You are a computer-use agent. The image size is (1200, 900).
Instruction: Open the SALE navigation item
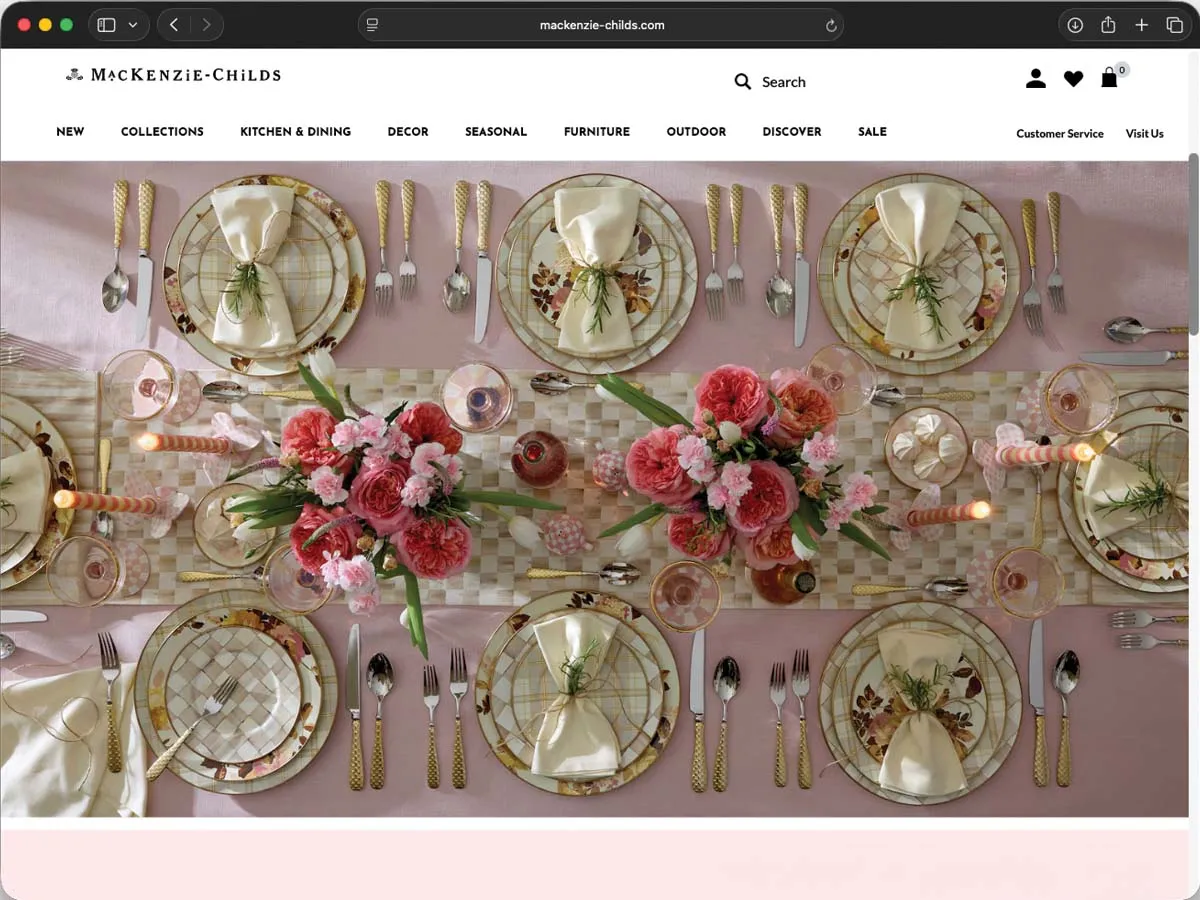click(872, 131)
